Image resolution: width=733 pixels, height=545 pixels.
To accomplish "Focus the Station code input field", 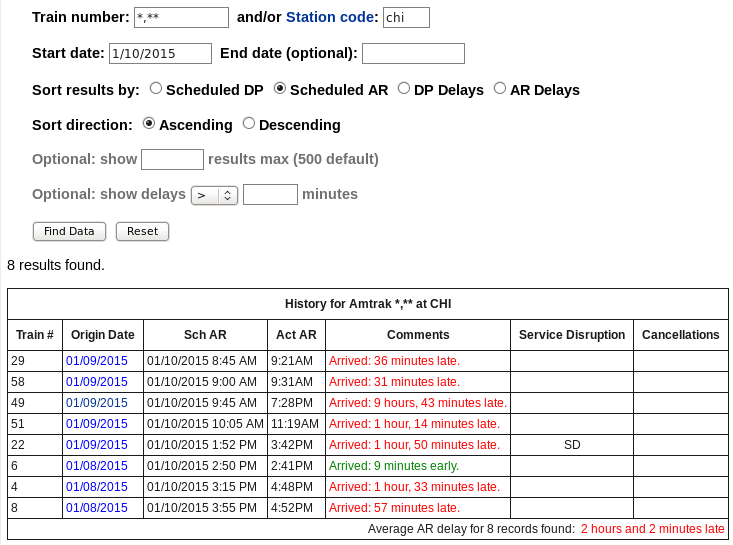I will pyautogui.click(x=406, y=18).
